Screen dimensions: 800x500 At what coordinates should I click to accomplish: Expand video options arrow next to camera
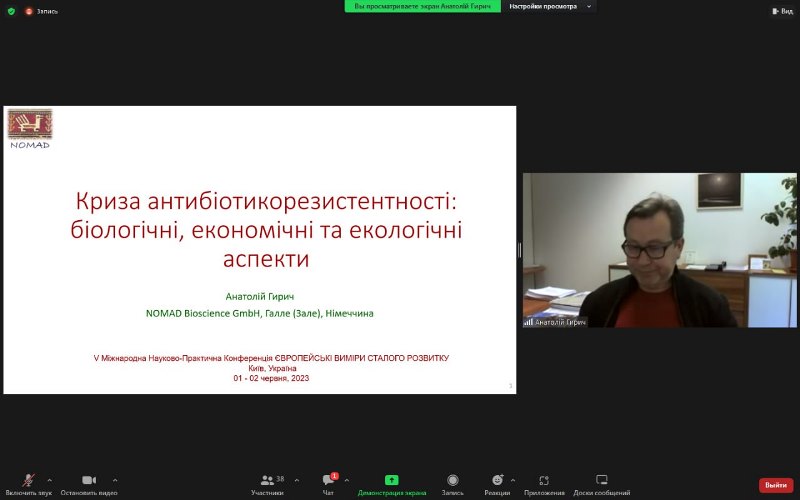point(115,480)
